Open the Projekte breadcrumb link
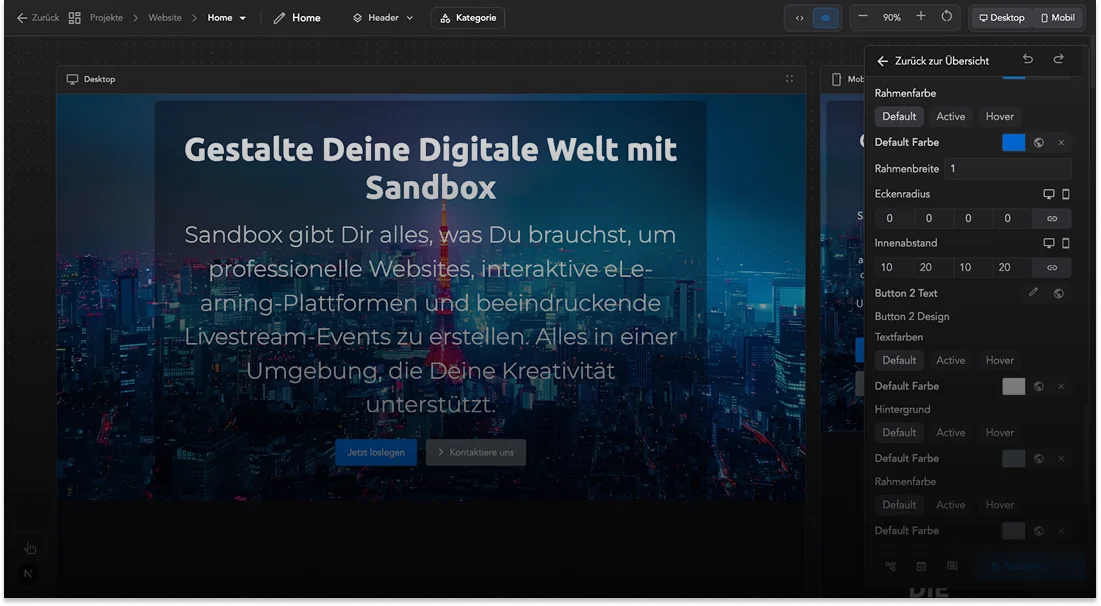This screenshot has width=1101, height=606. click(x=106, y=18)
